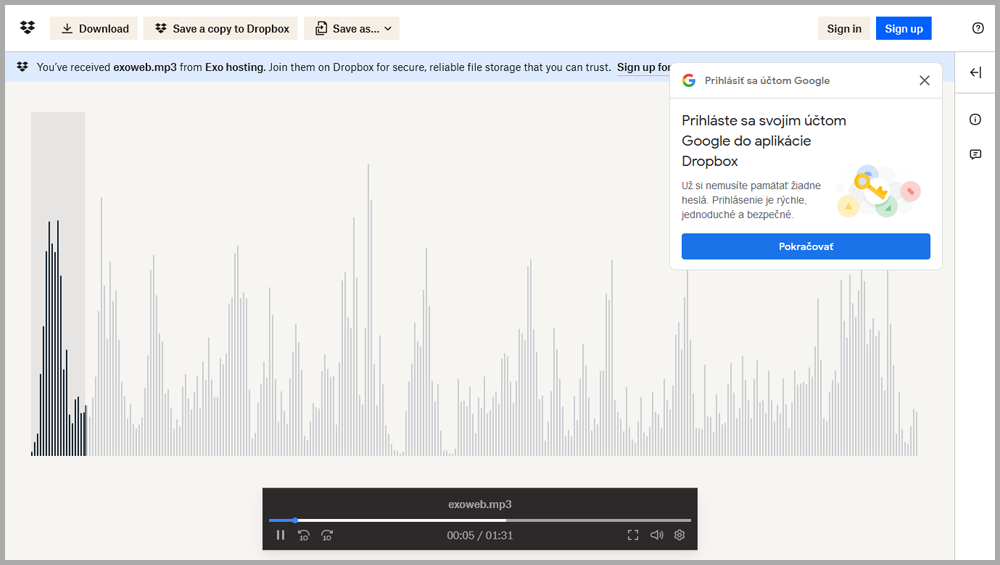Skip forward audio by 10 seconds
The height and width of the screenshot is (565, 1000).
[327, 535]
